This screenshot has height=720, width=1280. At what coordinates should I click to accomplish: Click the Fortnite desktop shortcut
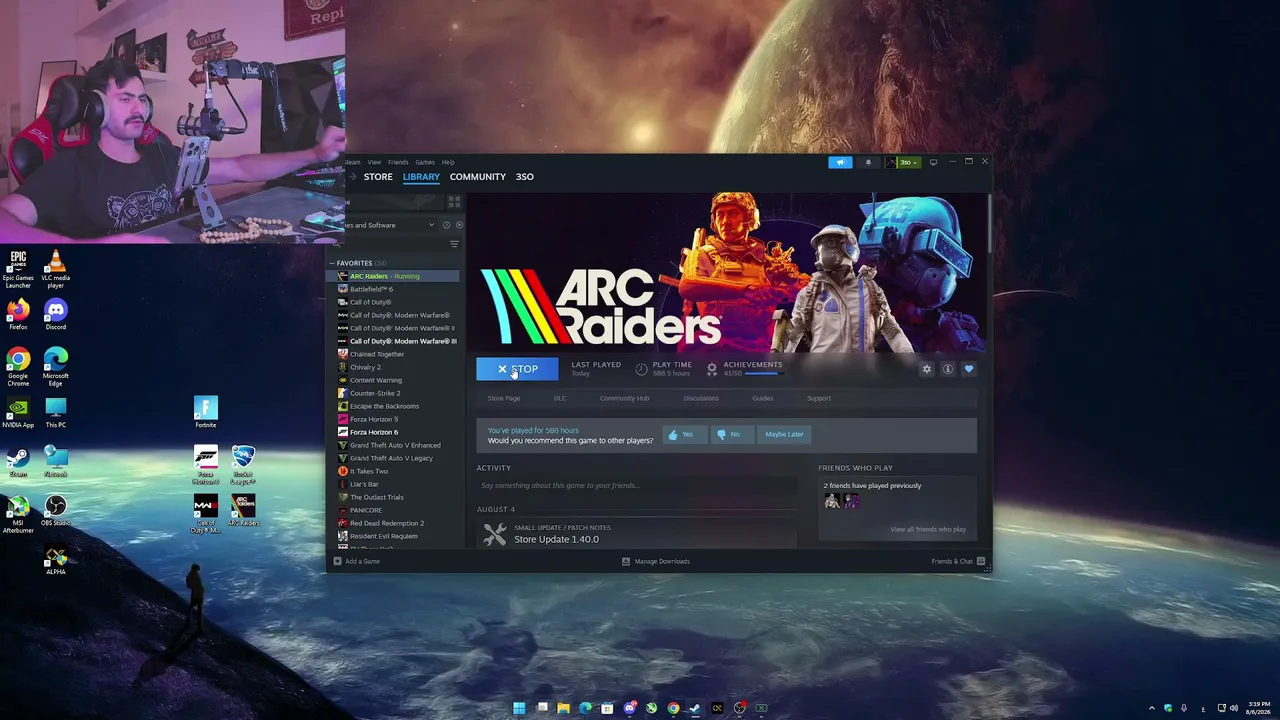[x=206, y=413]
